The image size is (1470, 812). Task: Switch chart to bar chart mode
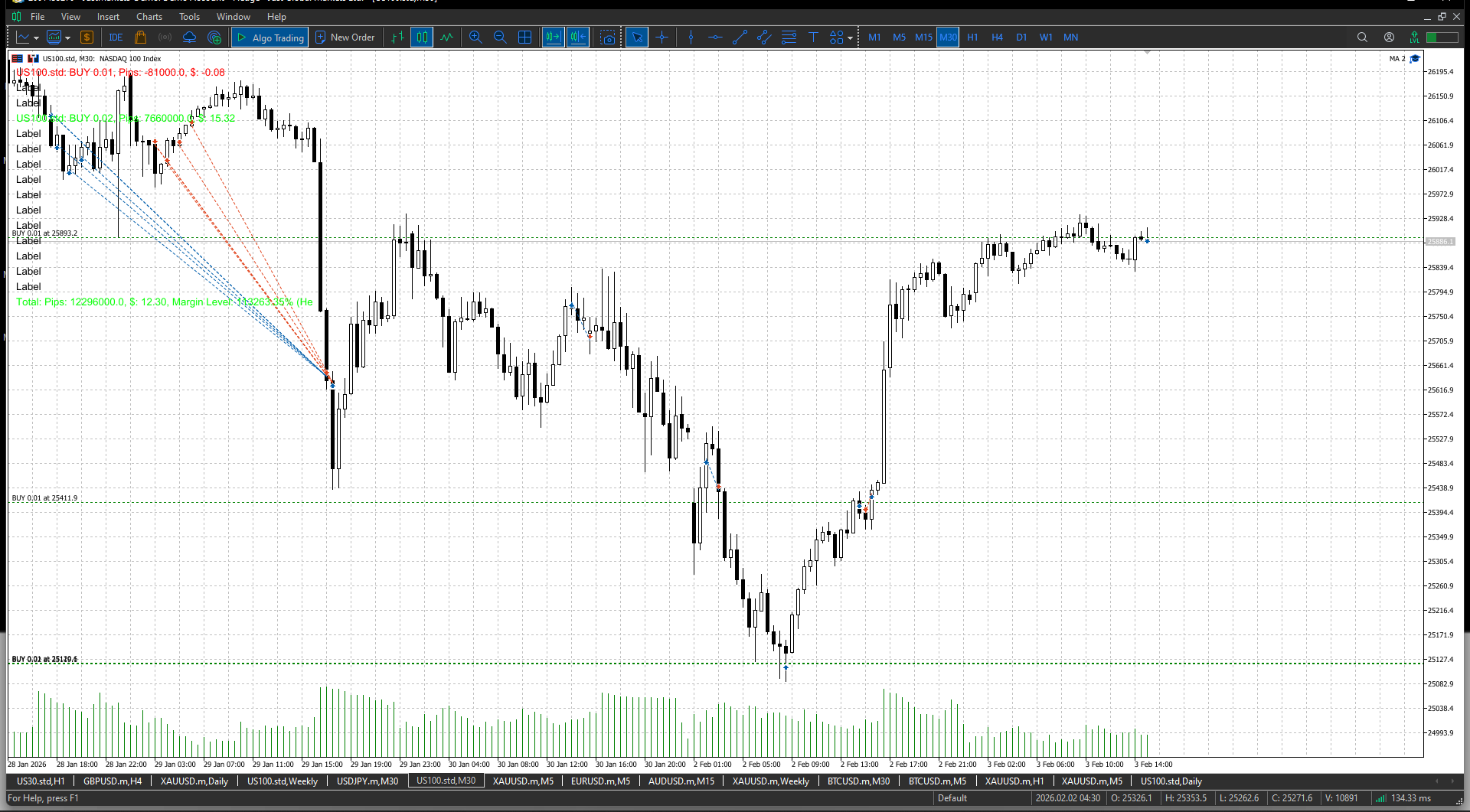click(397, 38)
